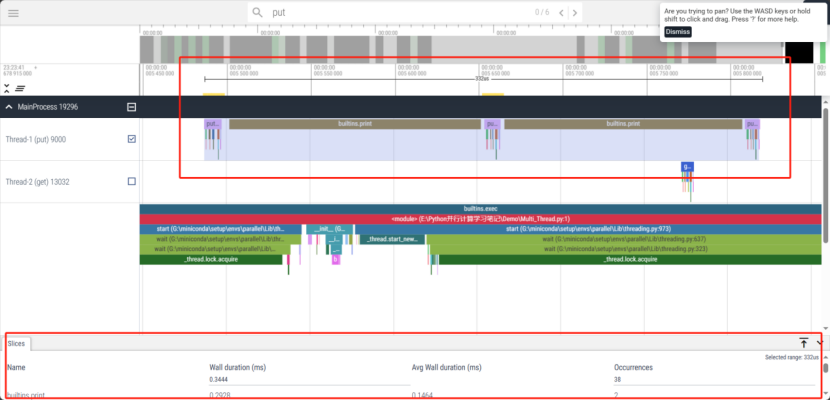The width and height of the screenshot is (831, 400).
Task: Sort by Occurrences column header
Action: click(x=633, y=367)
